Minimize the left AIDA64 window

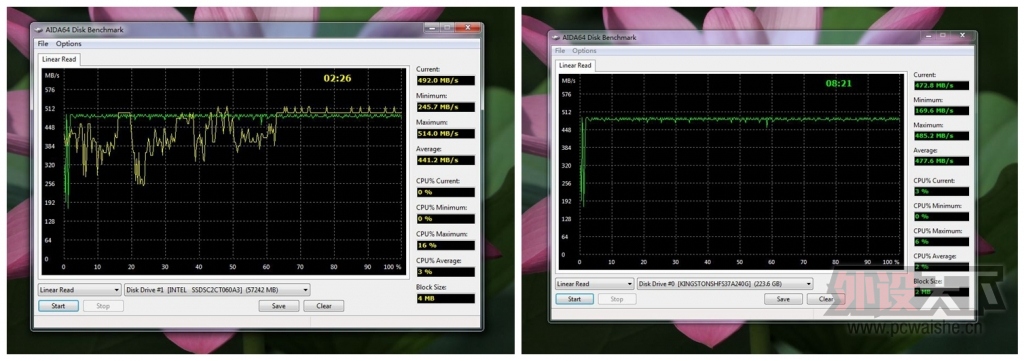432,27
